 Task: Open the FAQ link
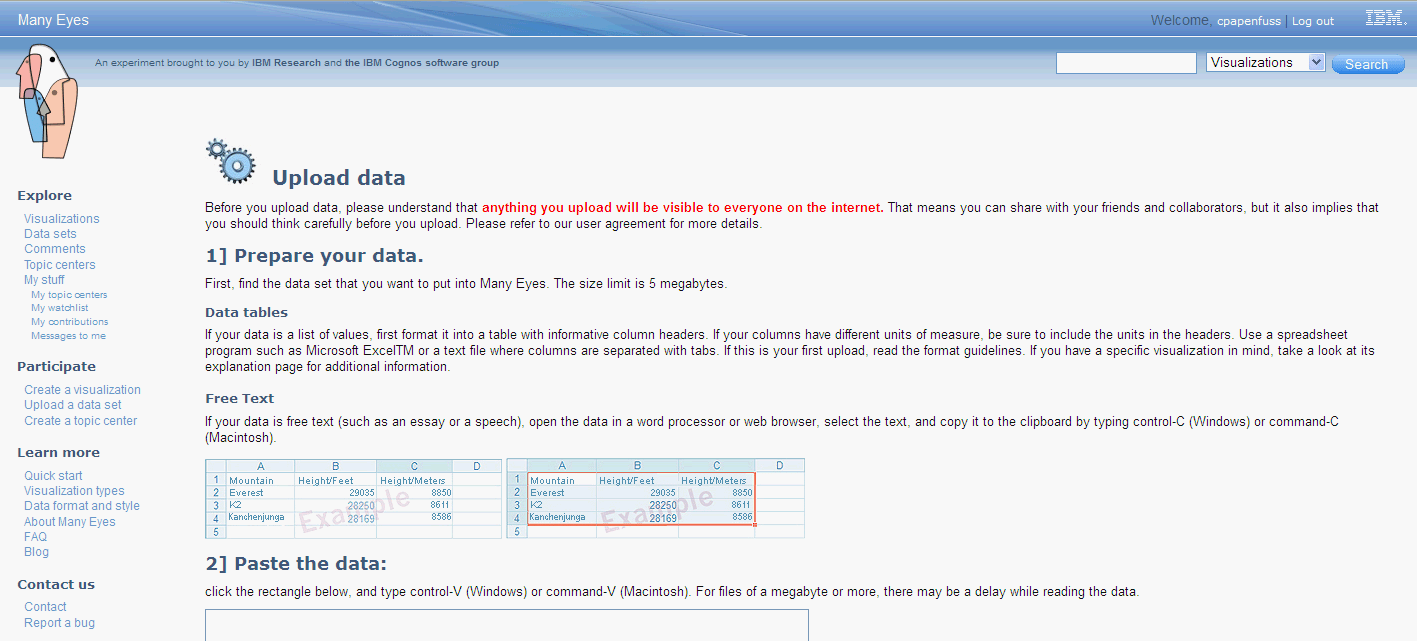tap(36, 537)
